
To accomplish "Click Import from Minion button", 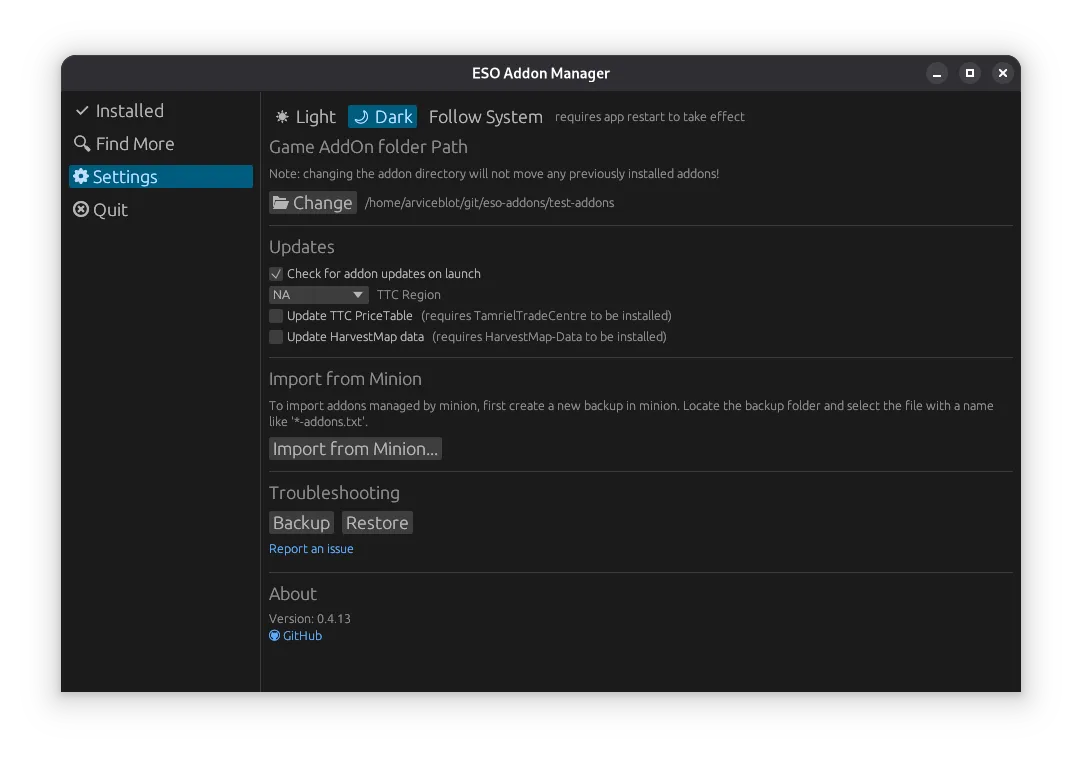I will tap(355, 449).
